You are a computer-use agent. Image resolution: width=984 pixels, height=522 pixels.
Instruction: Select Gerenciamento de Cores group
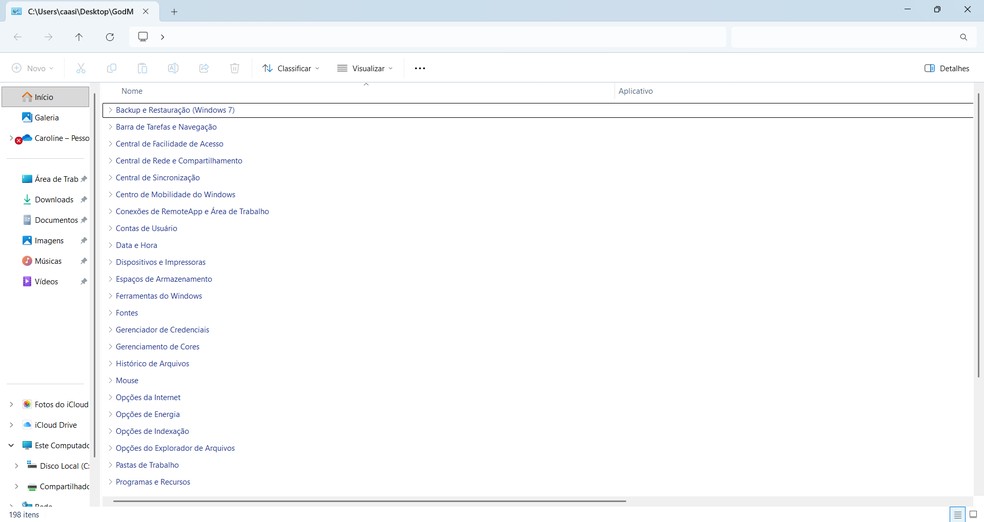(158, 347)
